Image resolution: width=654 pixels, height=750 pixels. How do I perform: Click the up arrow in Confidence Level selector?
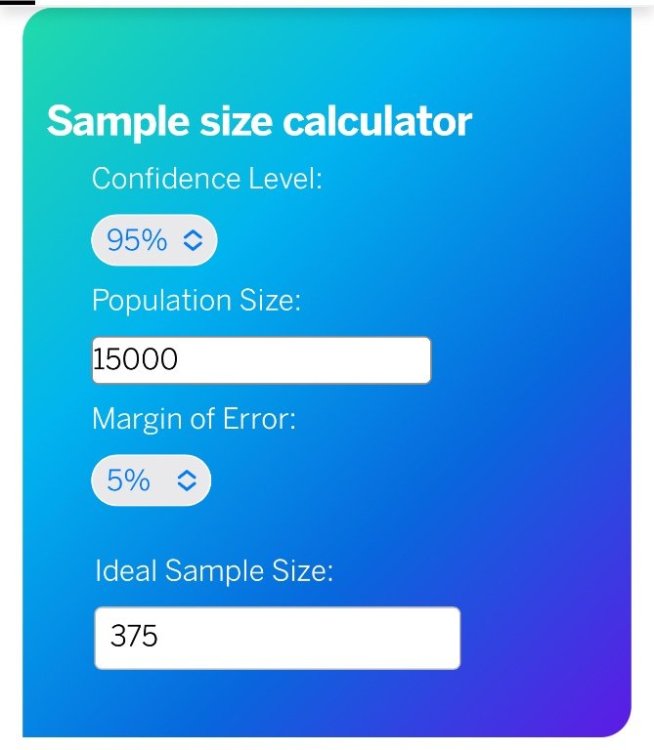(x=193, y=234)
